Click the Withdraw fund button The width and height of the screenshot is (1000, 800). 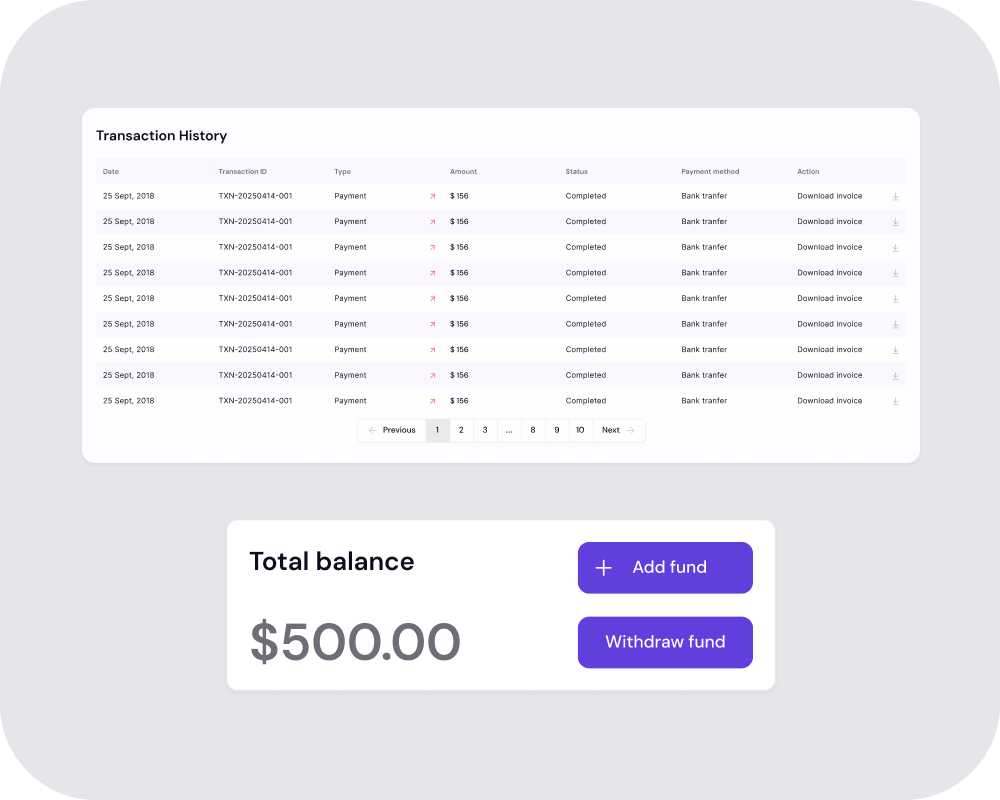coord(665,642)
